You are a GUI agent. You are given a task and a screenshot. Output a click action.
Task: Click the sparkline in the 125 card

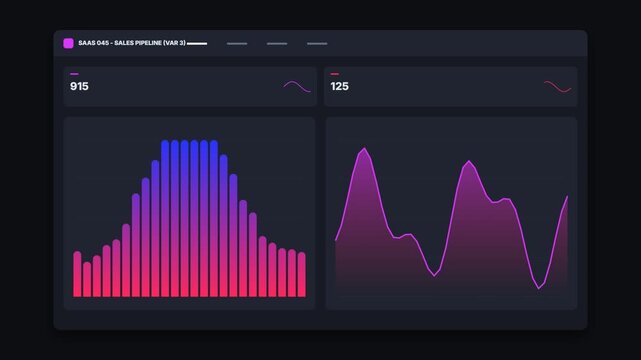pyautogui.click(x=558, y=87)
